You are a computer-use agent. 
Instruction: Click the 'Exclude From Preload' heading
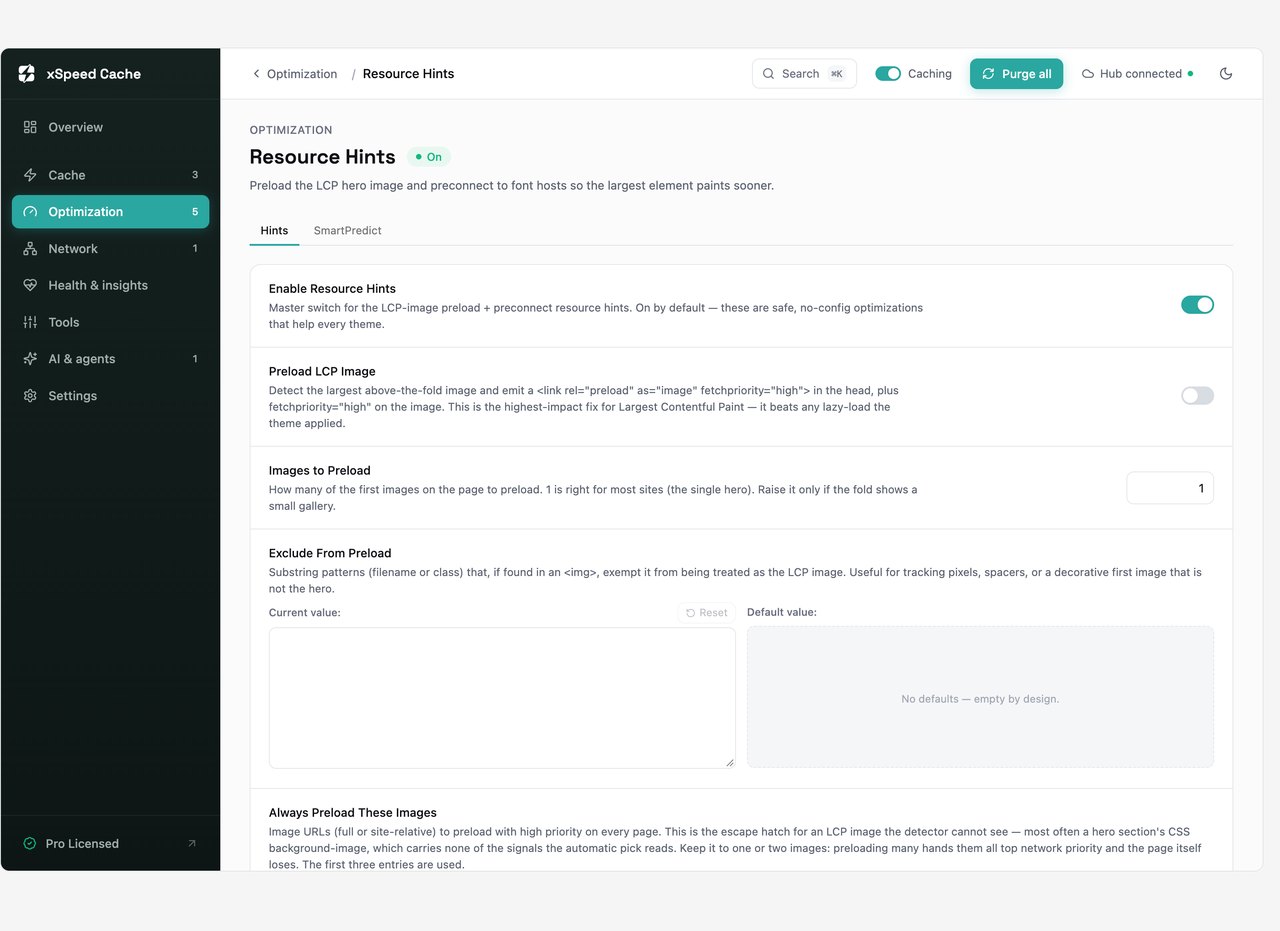coord(330,553)
